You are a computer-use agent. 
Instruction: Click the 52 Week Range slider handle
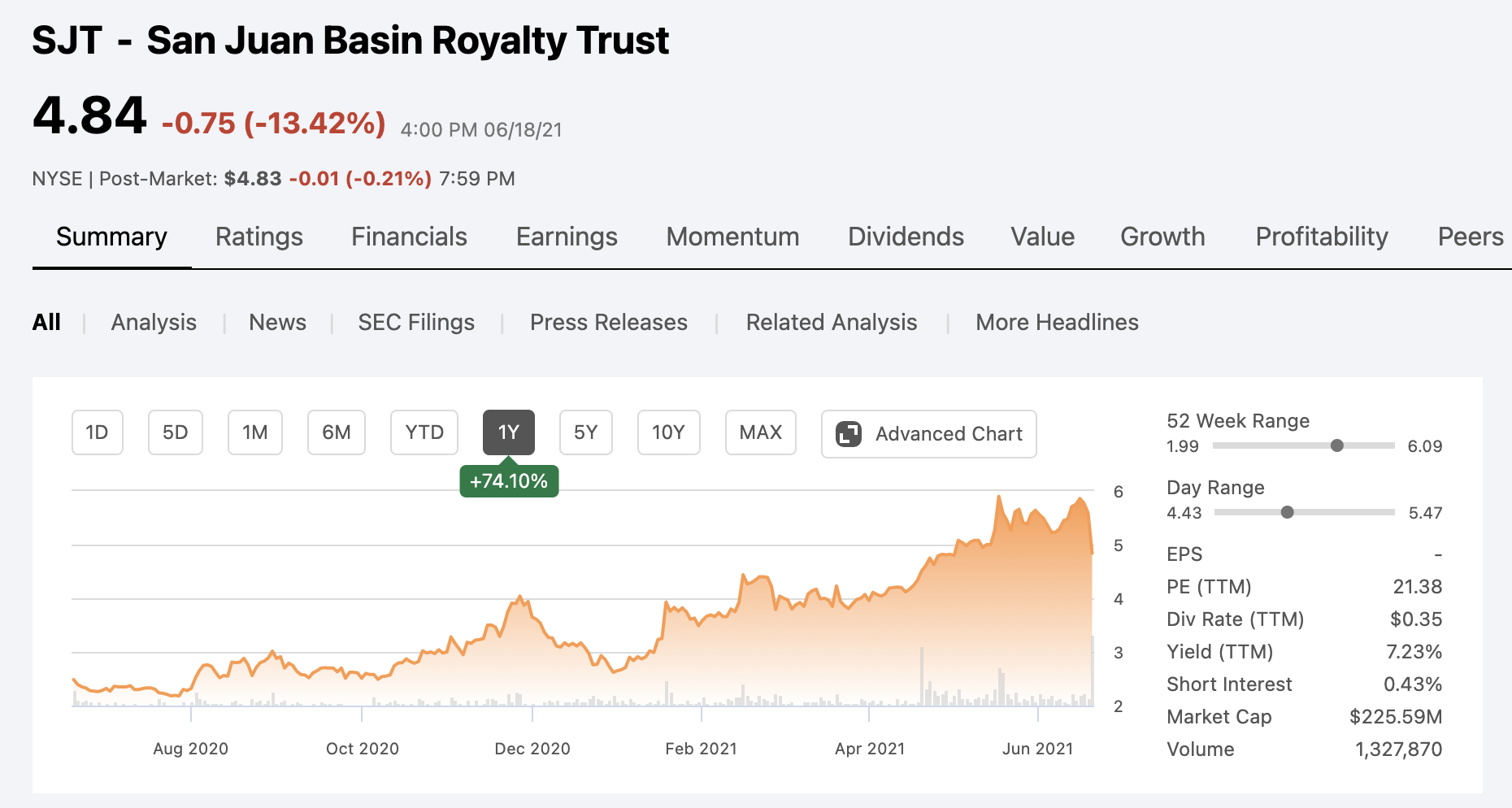[1336, 445]
